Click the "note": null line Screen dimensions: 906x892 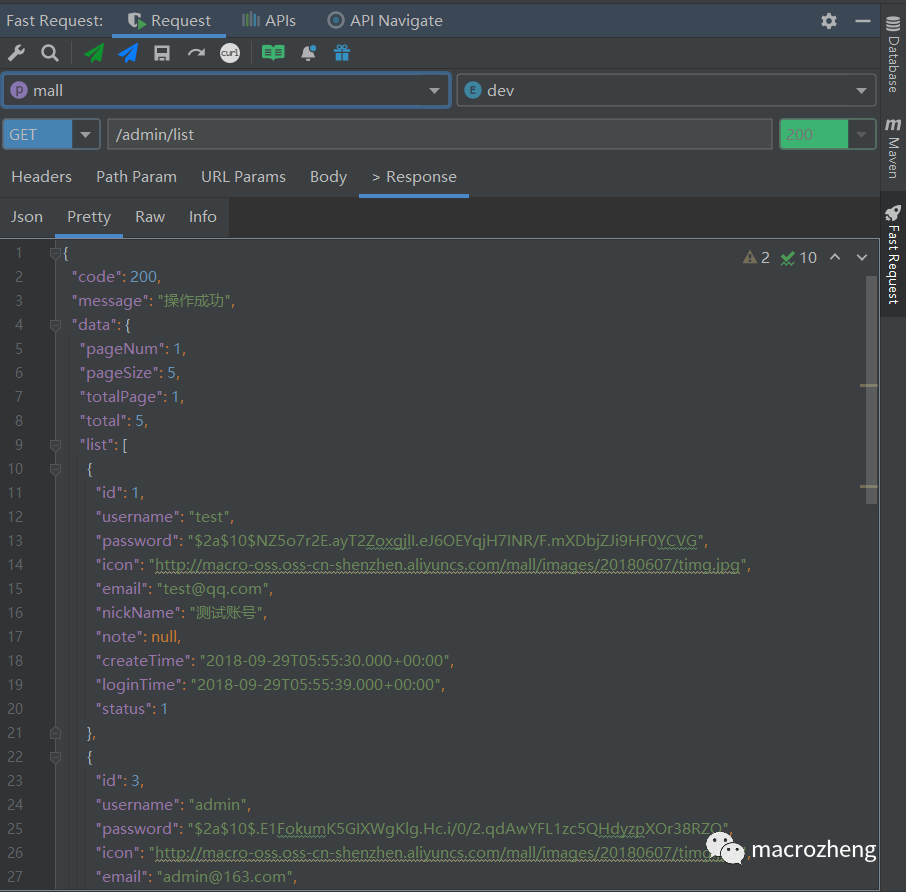pyautogui.click(x=138, y=637)
